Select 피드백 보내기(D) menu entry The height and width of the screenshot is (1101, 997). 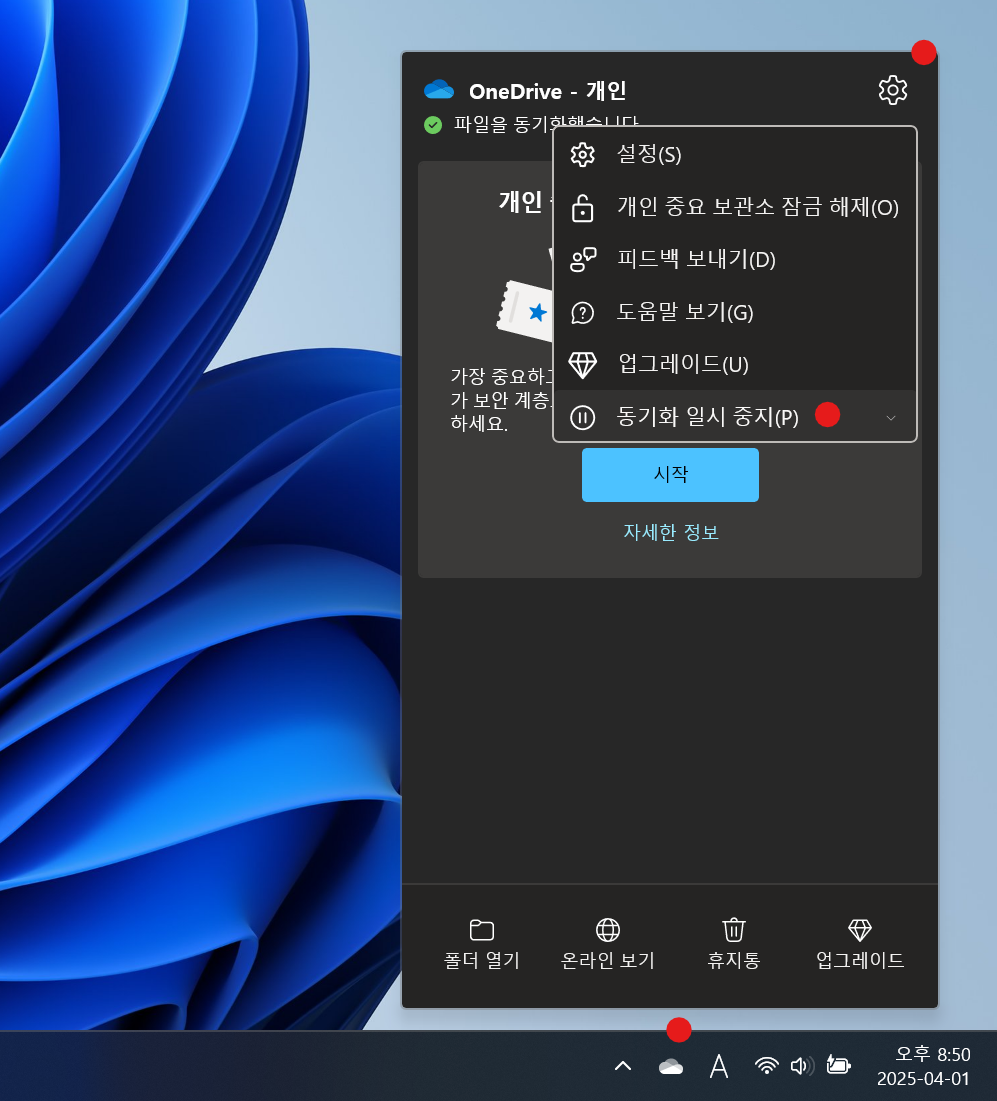click(734, 260)
